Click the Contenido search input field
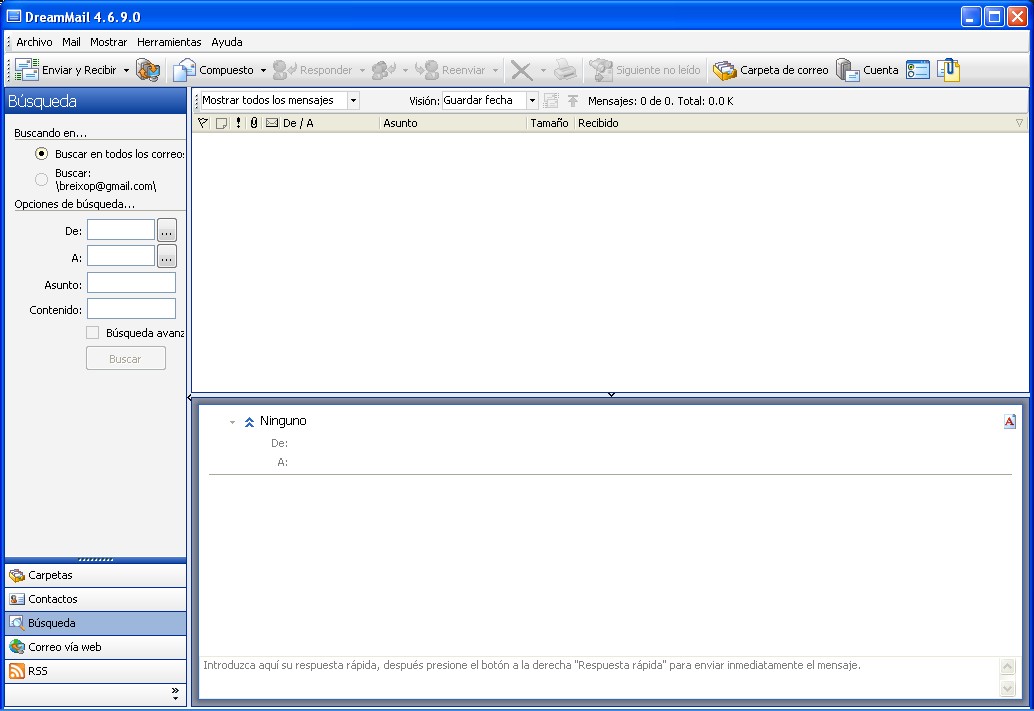This screenshot has height=711, width=1034. [131, 309]
